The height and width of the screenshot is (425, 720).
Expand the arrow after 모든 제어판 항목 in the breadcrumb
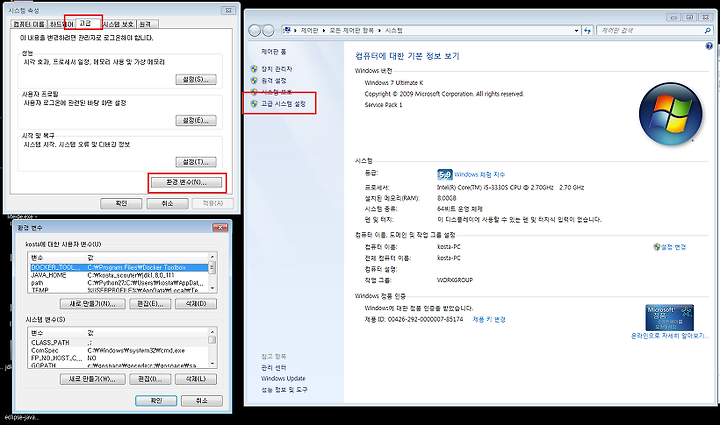pos(380,31)
